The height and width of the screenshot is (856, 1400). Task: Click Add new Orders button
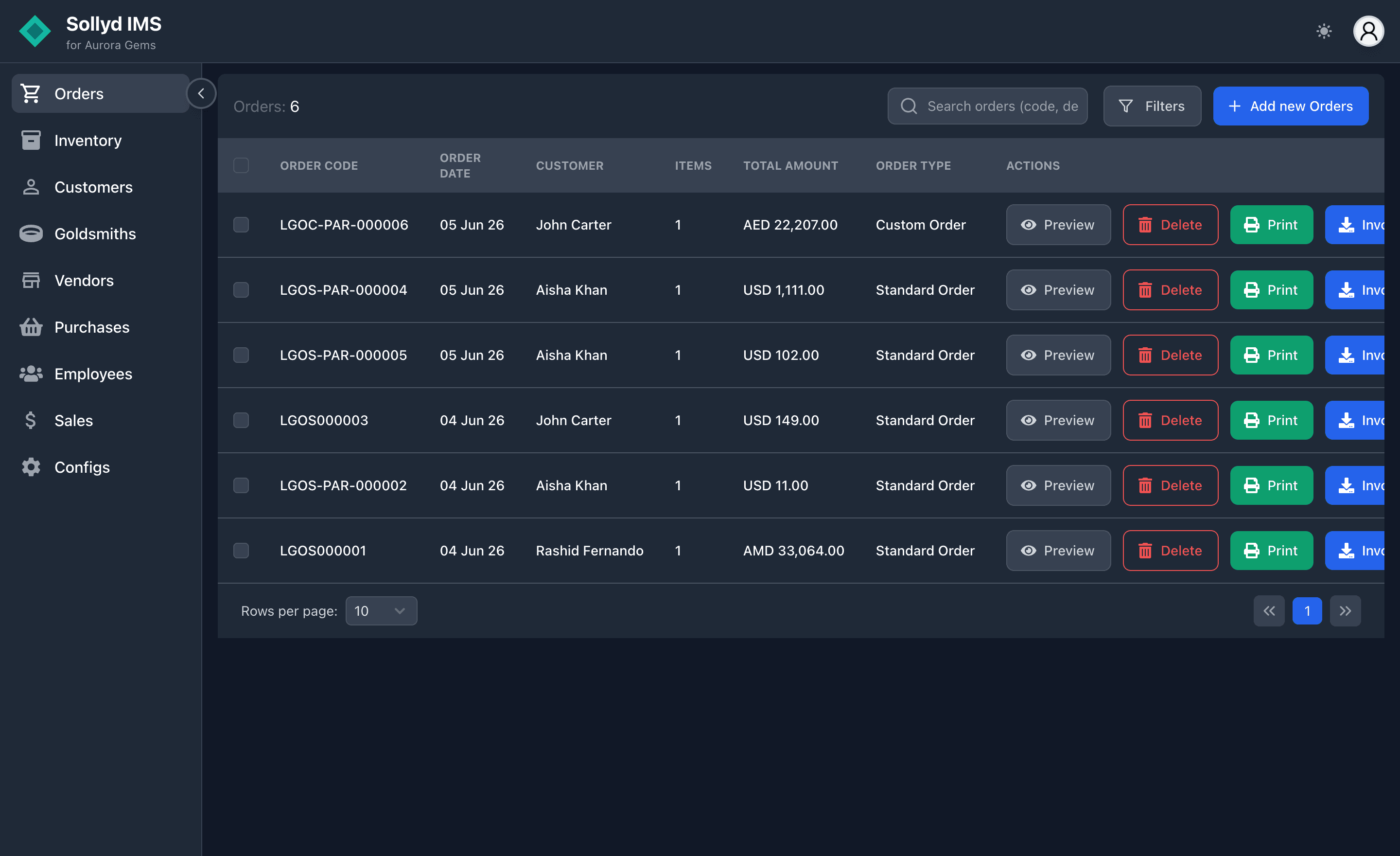point(1290,107)
